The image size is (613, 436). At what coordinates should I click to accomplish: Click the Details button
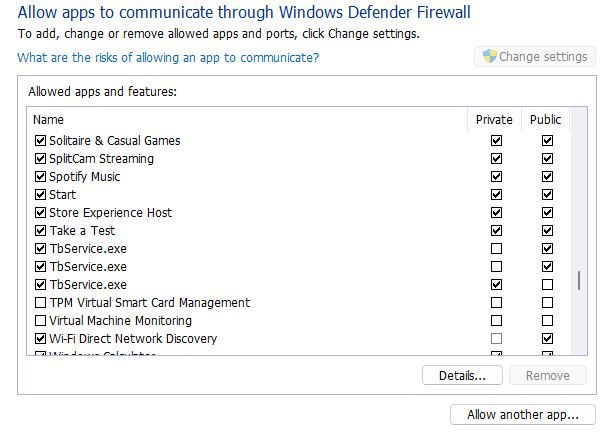(x=462, y=376)
